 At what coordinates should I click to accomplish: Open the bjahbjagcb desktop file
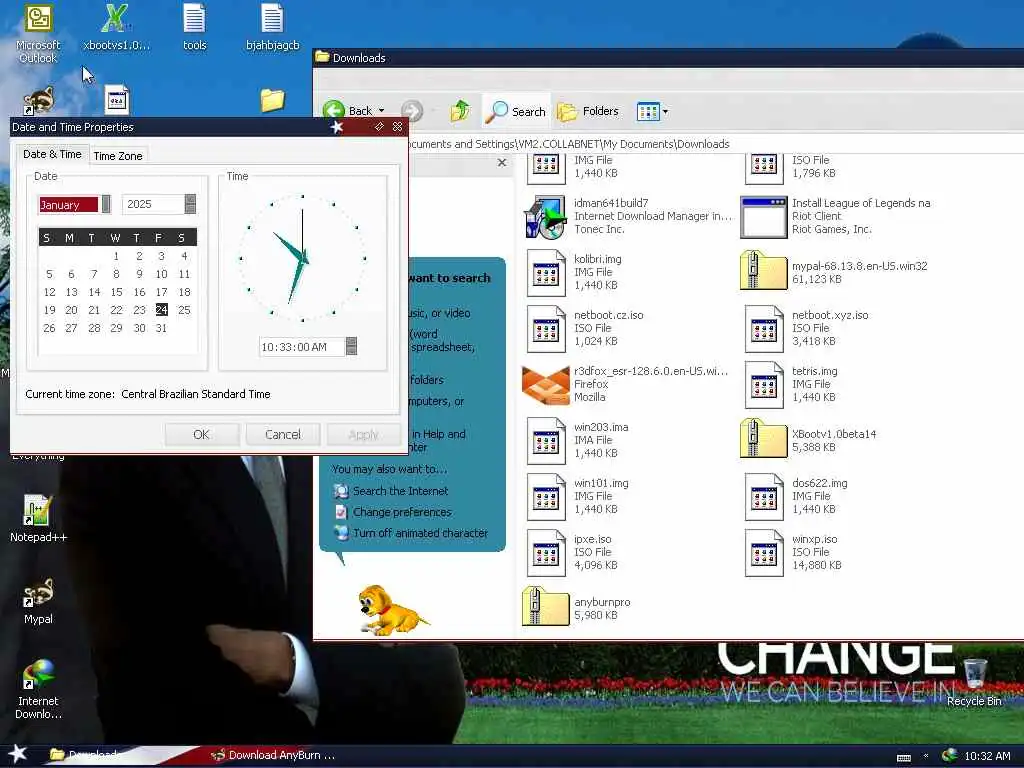[x=272, y=27]
